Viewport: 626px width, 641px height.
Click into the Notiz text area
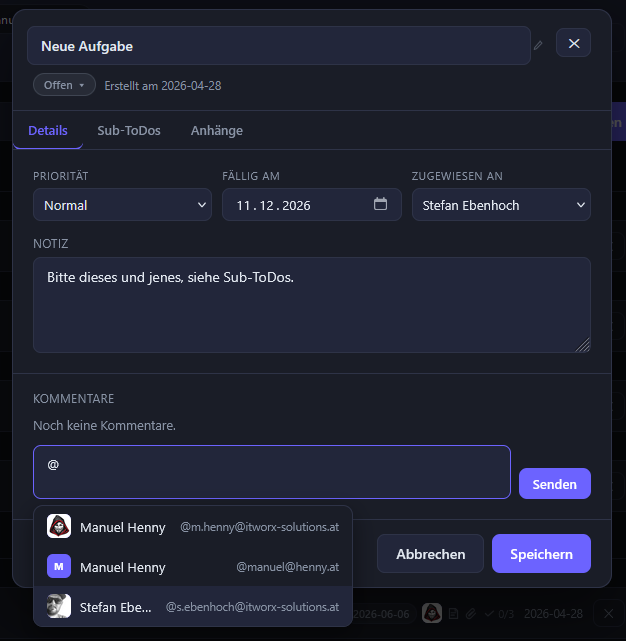[x=311, y=305]
